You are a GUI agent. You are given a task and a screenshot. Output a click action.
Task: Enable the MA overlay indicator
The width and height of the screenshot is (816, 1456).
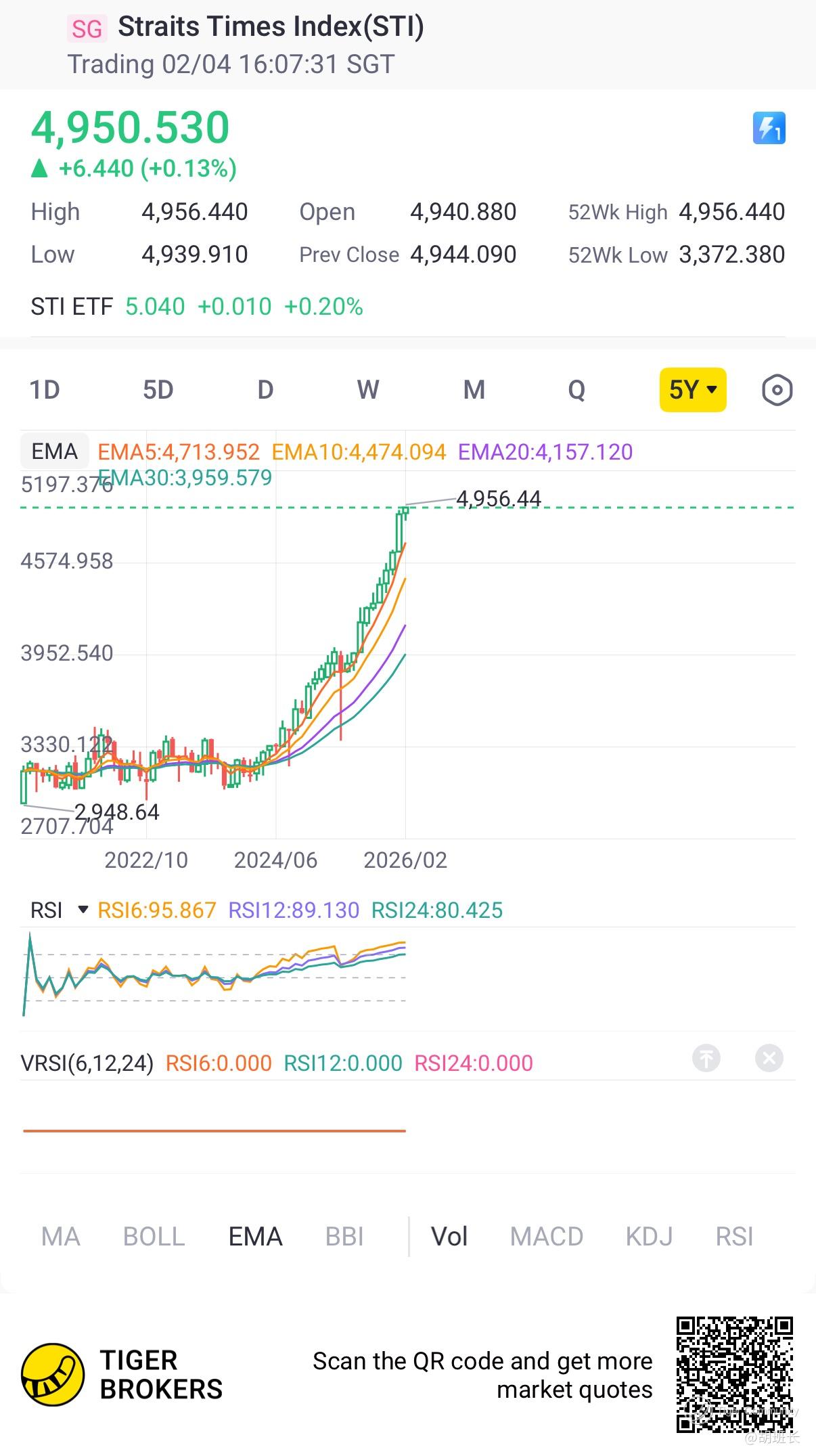(60, 1237)
